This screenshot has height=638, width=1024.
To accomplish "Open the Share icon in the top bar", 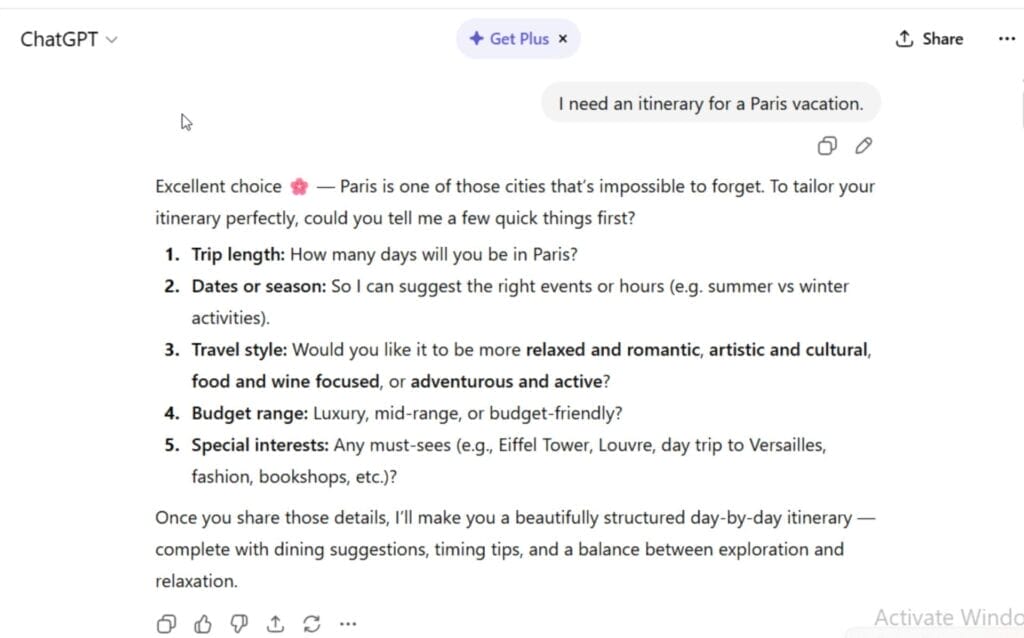I will [x=904, y=38].
